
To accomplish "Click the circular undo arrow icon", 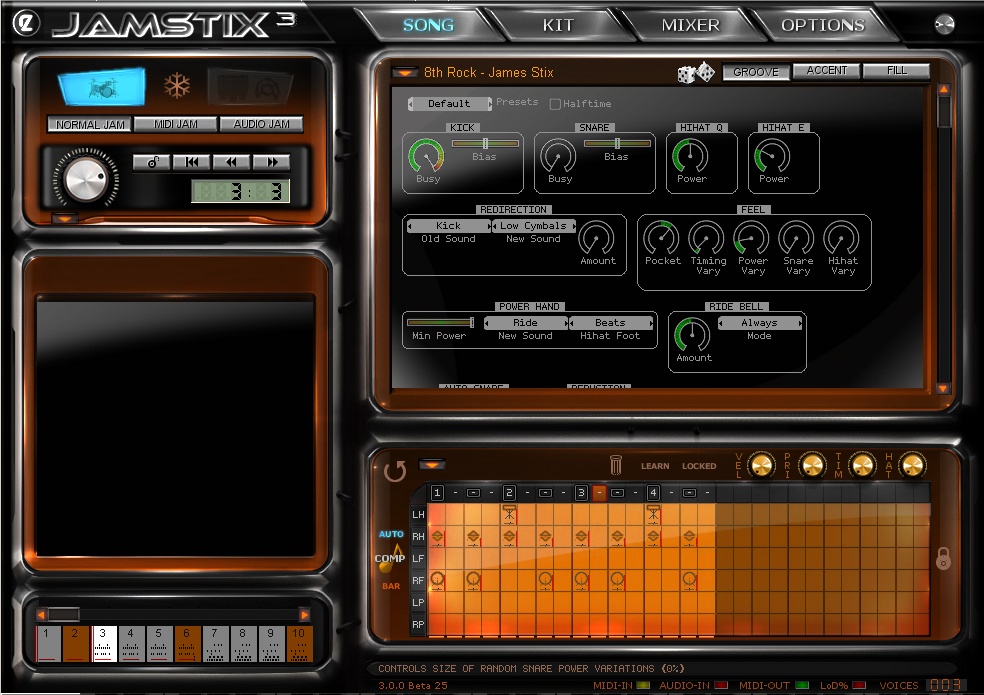I will 395,470.
